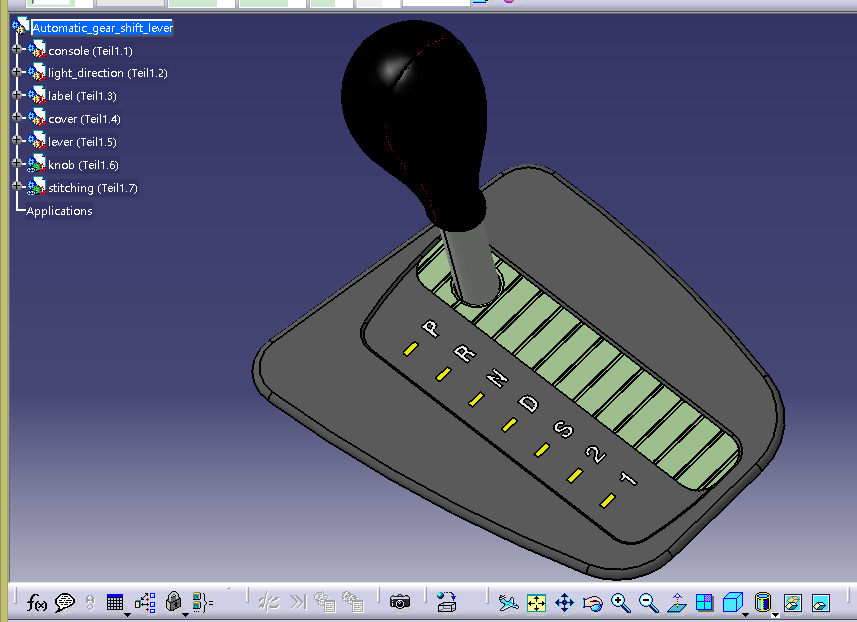Click the Manipulation icon with blue arrow

(x=447, y=602)
